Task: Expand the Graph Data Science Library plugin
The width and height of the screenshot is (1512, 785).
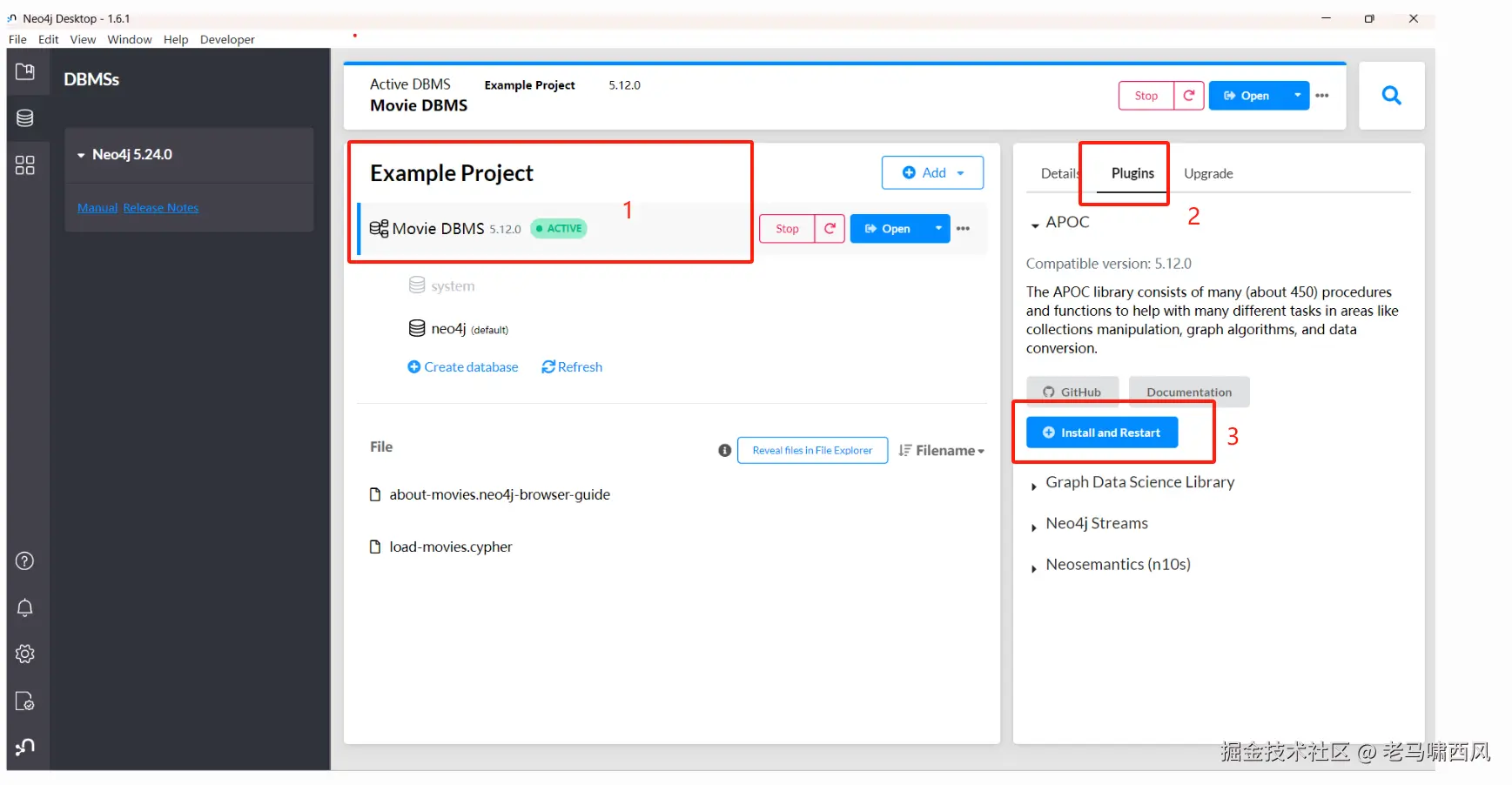Action: pos(1034,486)
